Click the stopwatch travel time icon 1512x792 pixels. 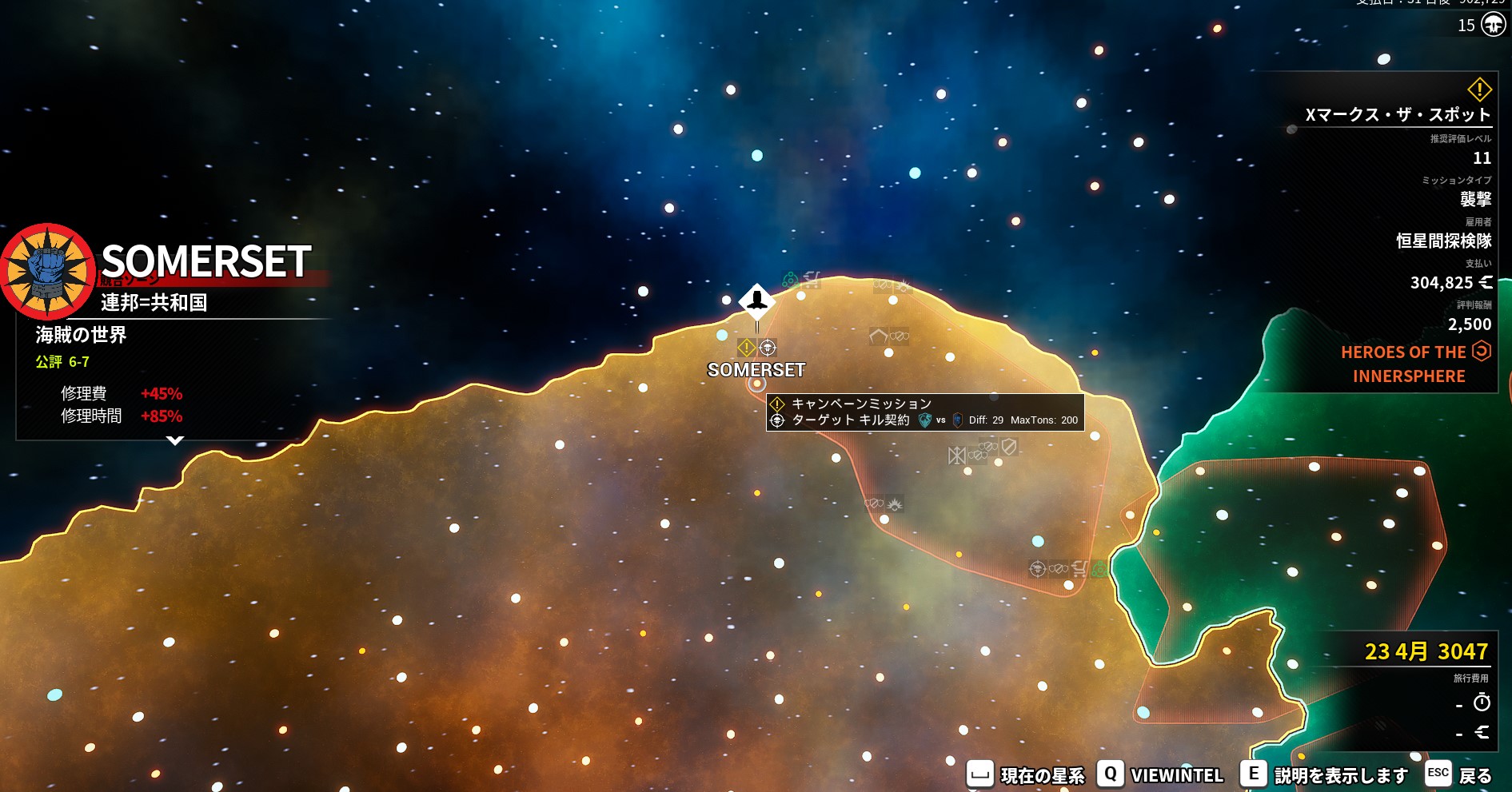tap(1482, 702)
